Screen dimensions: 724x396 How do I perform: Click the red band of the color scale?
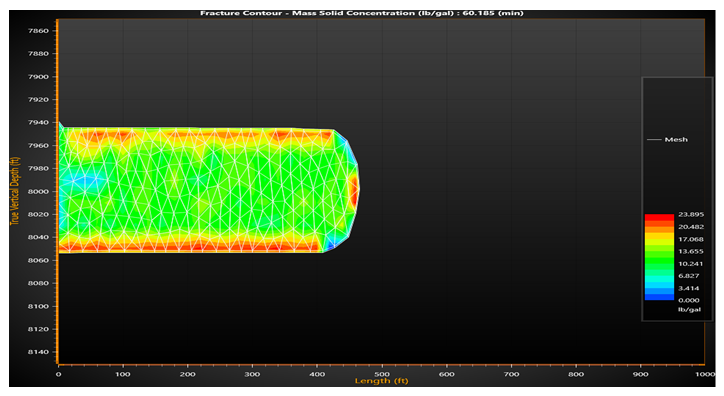pyautogui.click(x=659, y=217)
